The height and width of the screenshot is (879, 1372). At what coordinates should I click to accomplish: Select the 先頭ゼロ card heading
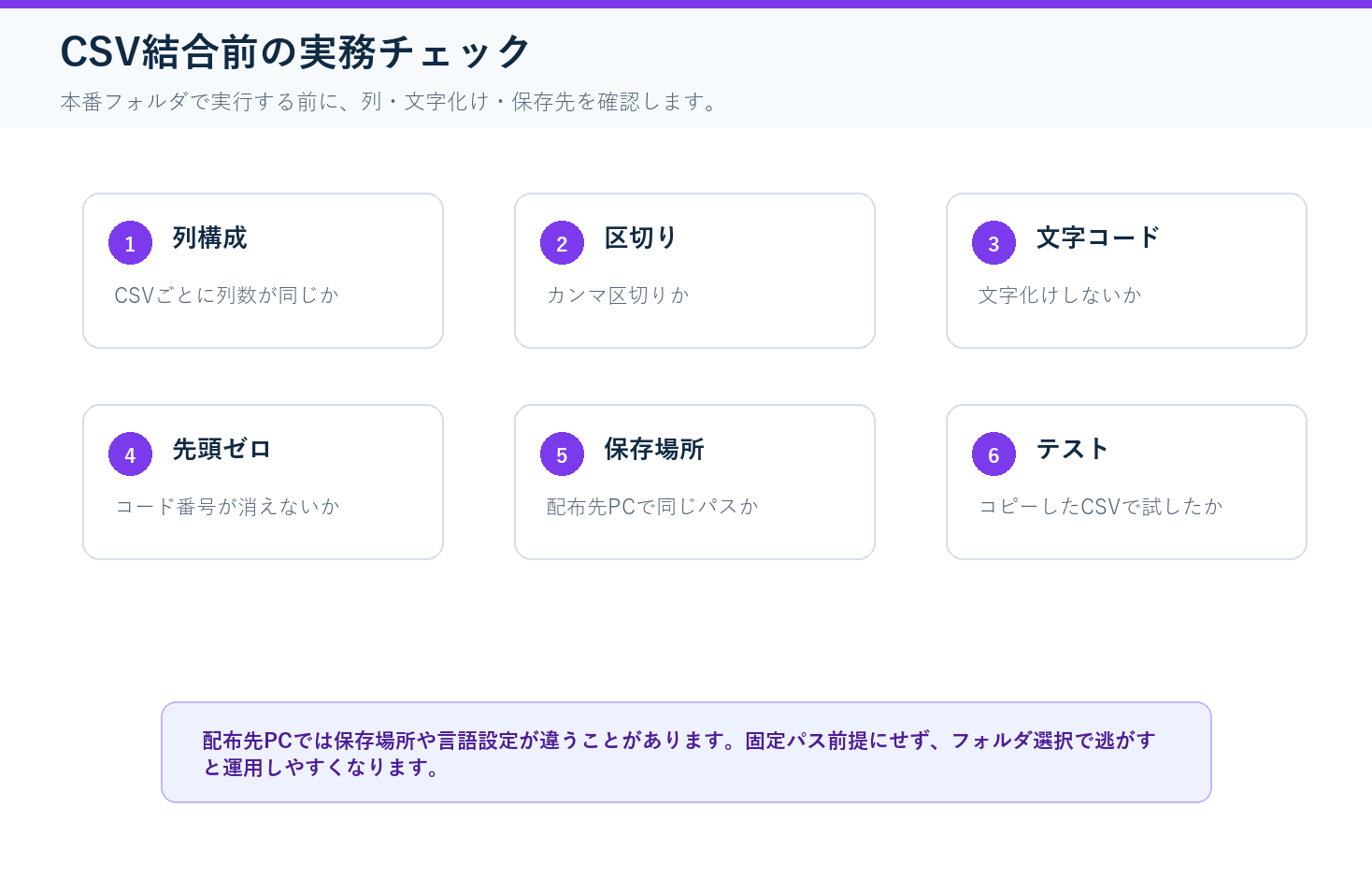point(222,449)
